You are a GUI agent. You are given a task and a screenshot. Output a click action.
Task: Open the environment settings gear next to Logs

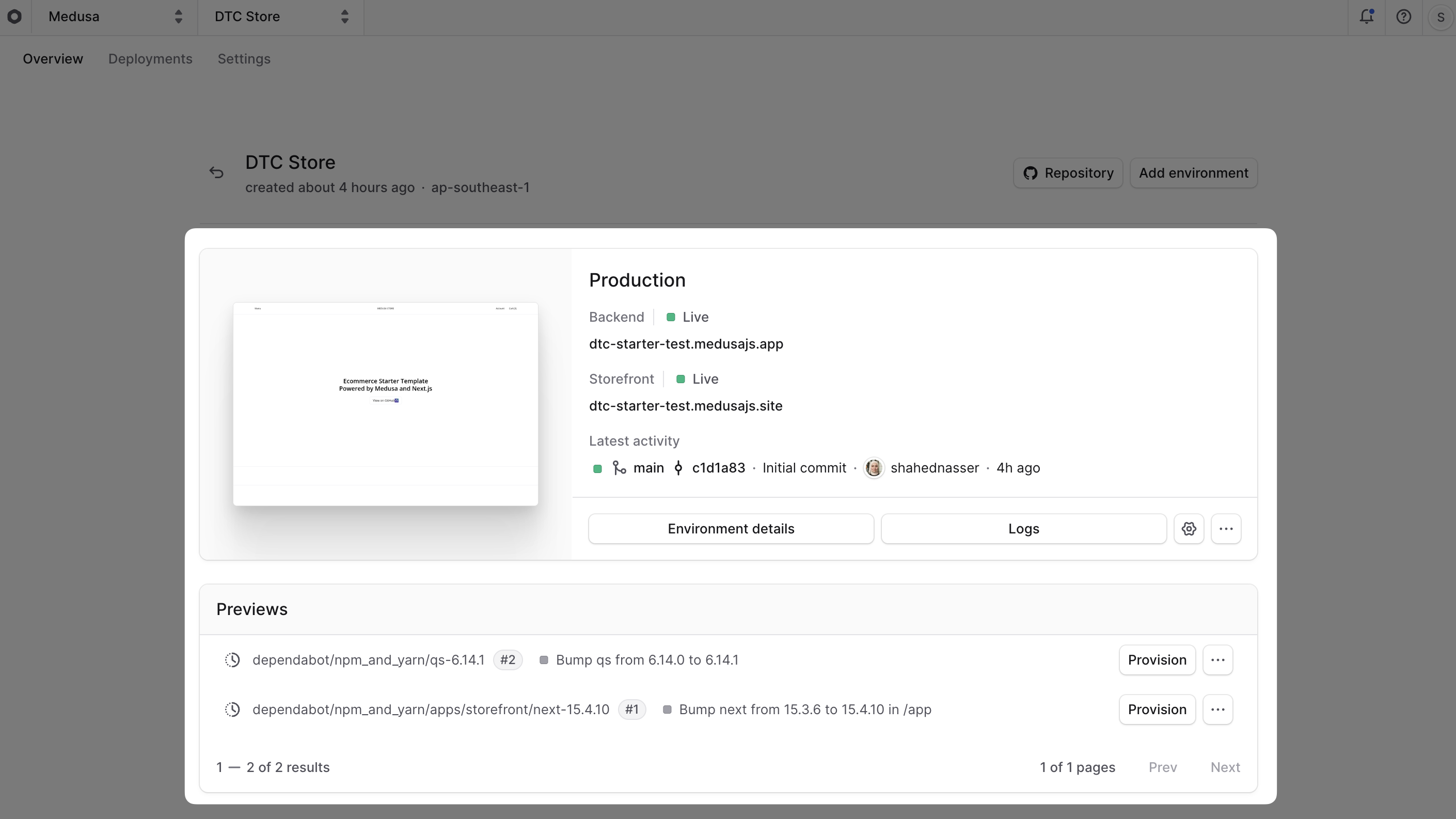coord(1189,528)
